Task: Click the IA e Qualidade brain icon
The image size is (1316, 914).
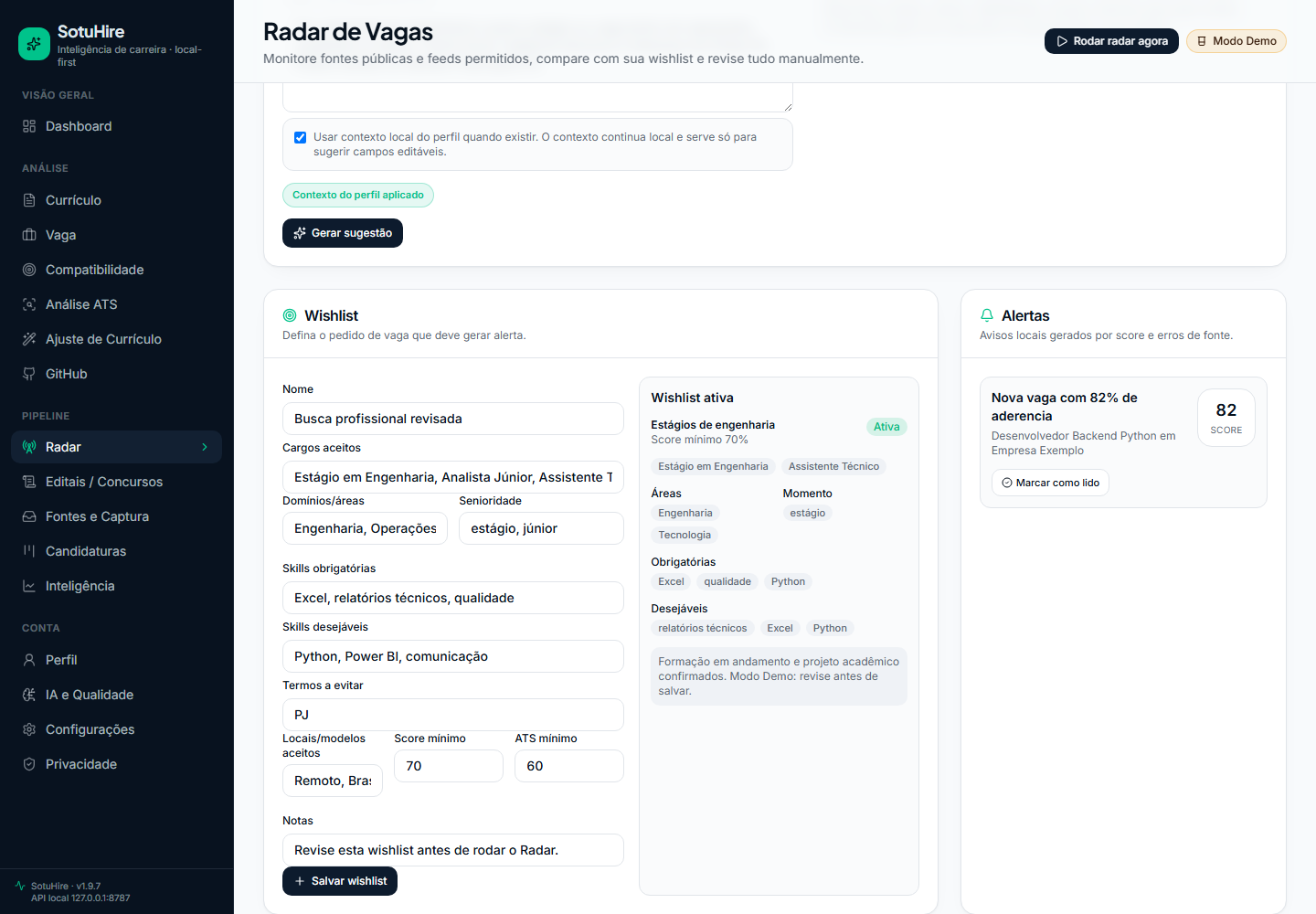Action: click(x=29, y=695)
